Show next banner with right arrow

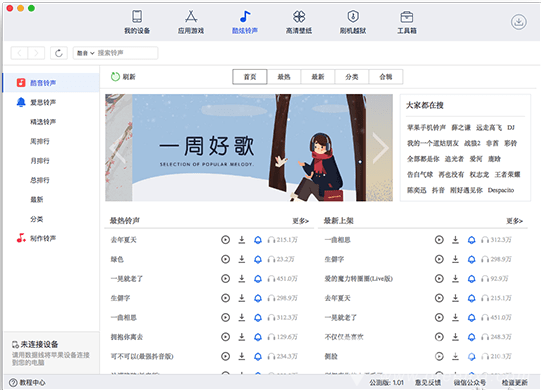pyautogui.click(x=380, y=148)
